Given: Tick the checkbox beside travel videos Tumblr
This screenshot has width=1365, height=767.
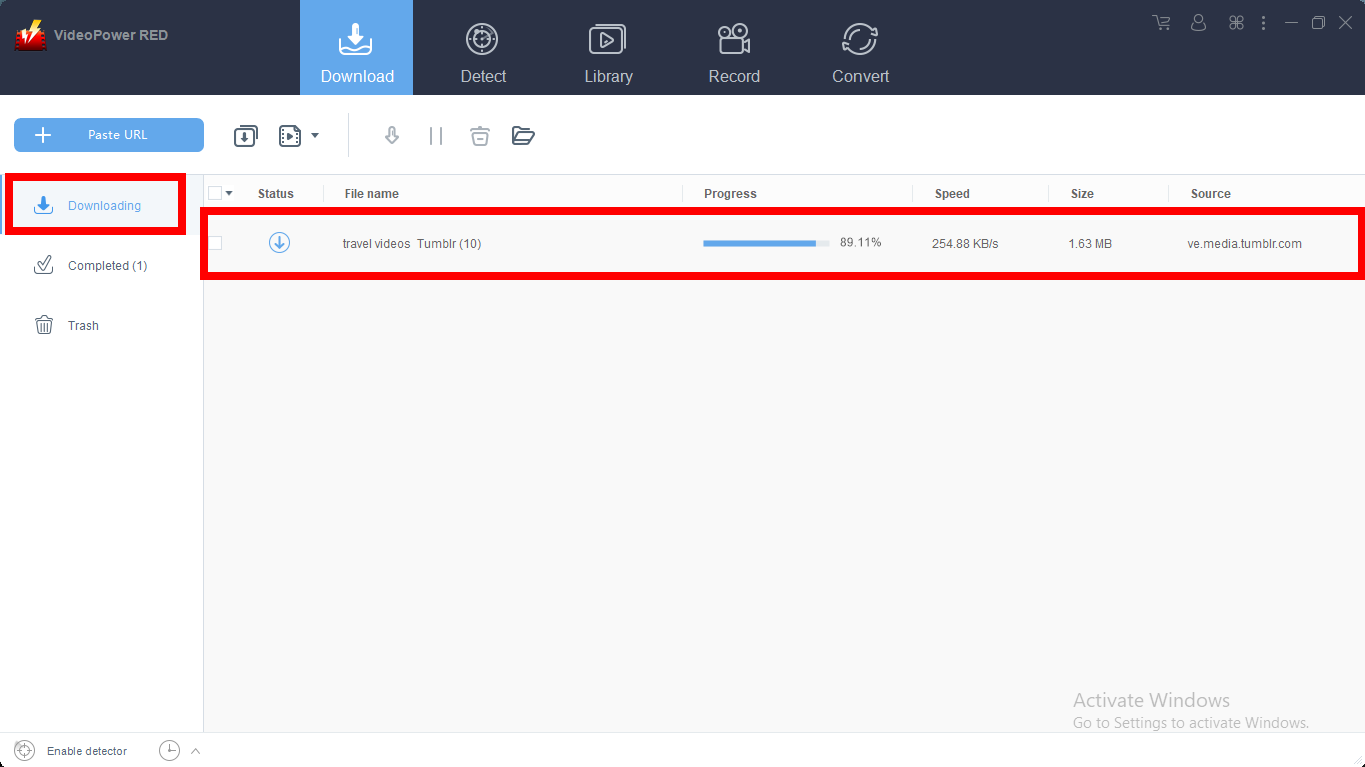Looking at the screenshot, I should (x=213, y=242).
